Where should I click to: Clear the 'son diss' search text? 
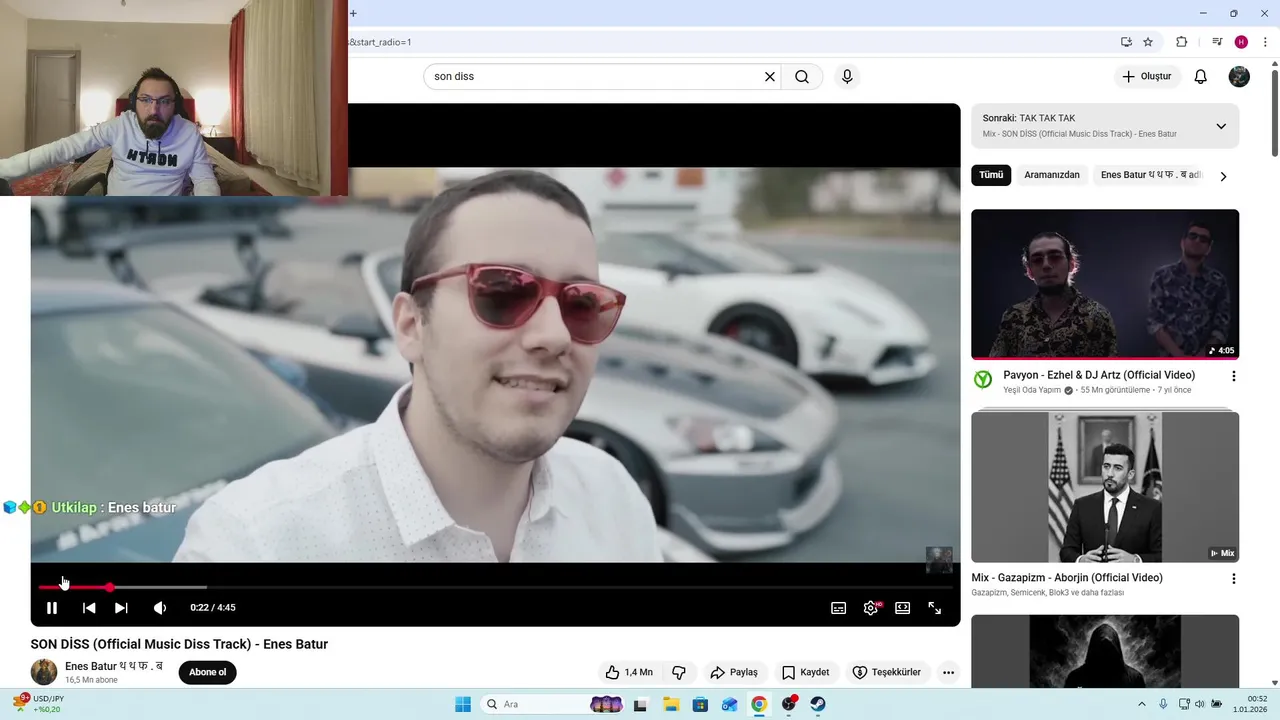770,77
